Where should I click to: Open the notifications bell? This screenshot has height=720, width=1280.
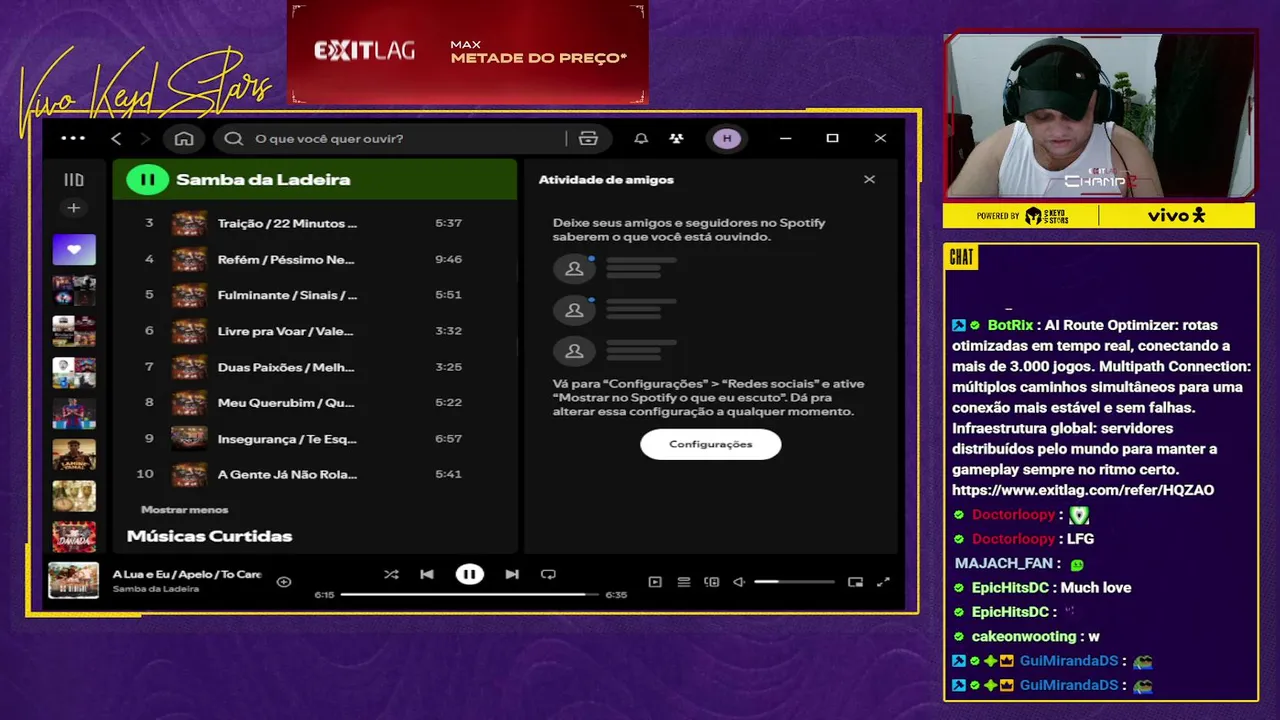[x=641, y=138]
